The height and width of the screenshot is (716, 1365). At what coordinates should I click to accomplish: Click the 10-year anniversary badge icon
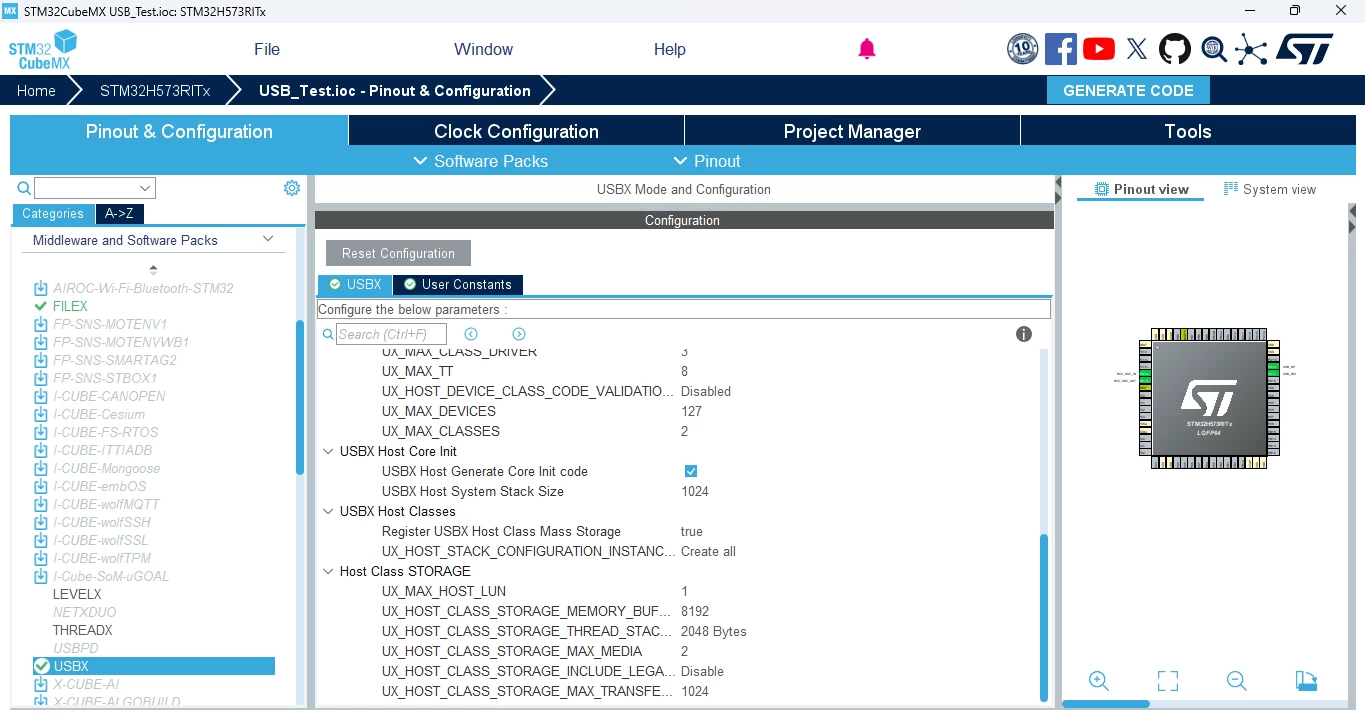1022,49
